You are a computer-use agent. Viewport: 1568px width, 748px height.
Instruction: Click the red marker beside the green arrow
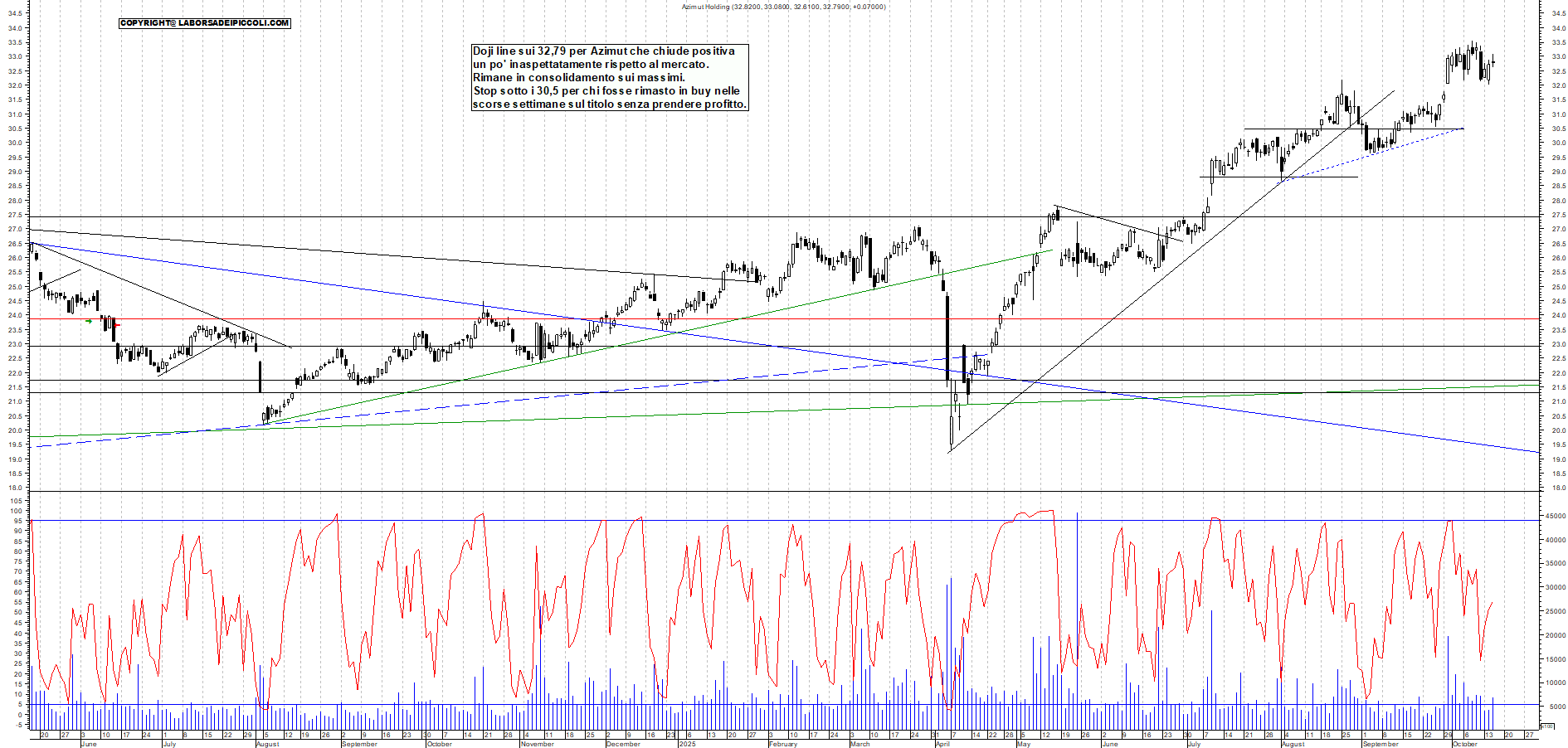click(x=115, y=325)
